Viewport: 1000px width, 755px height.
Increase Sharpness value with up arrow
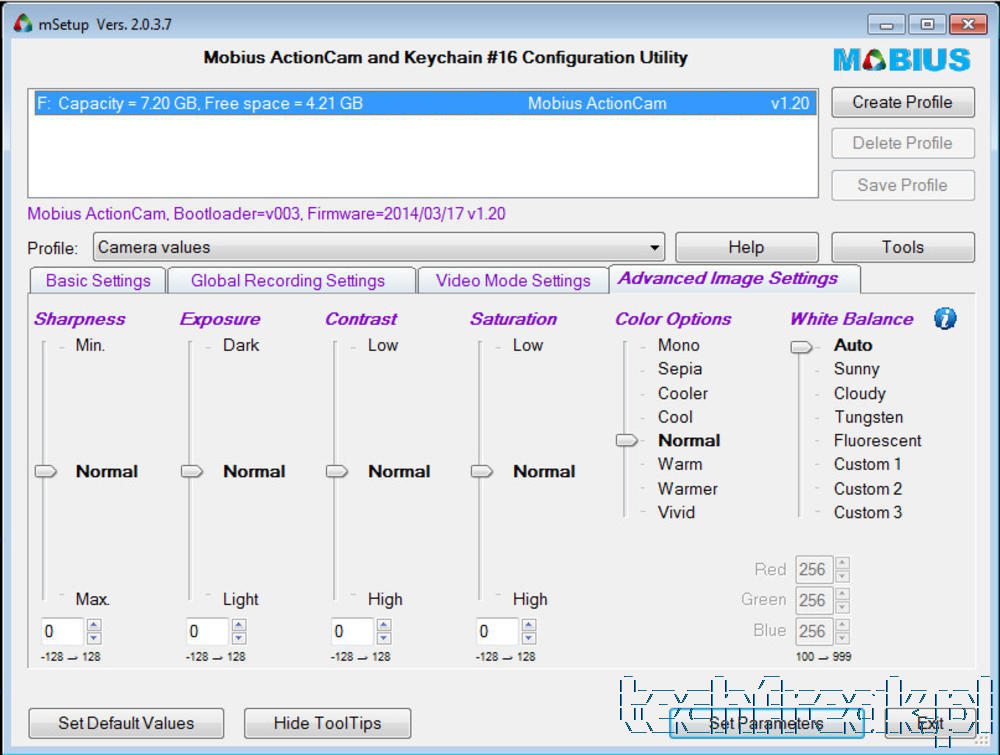click(94, 625)
